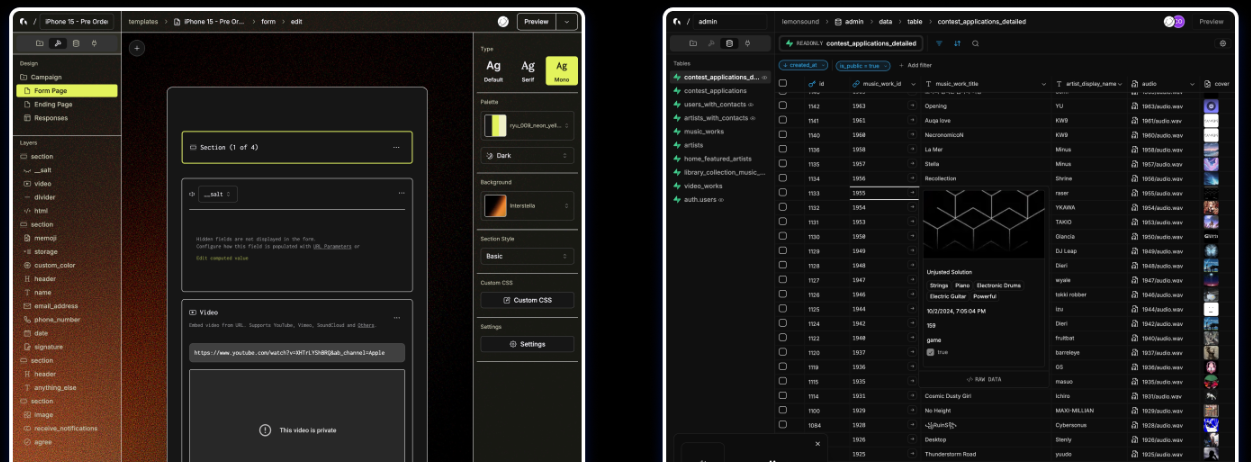Click the row arrow button next to music_work_id 1963

912,106
